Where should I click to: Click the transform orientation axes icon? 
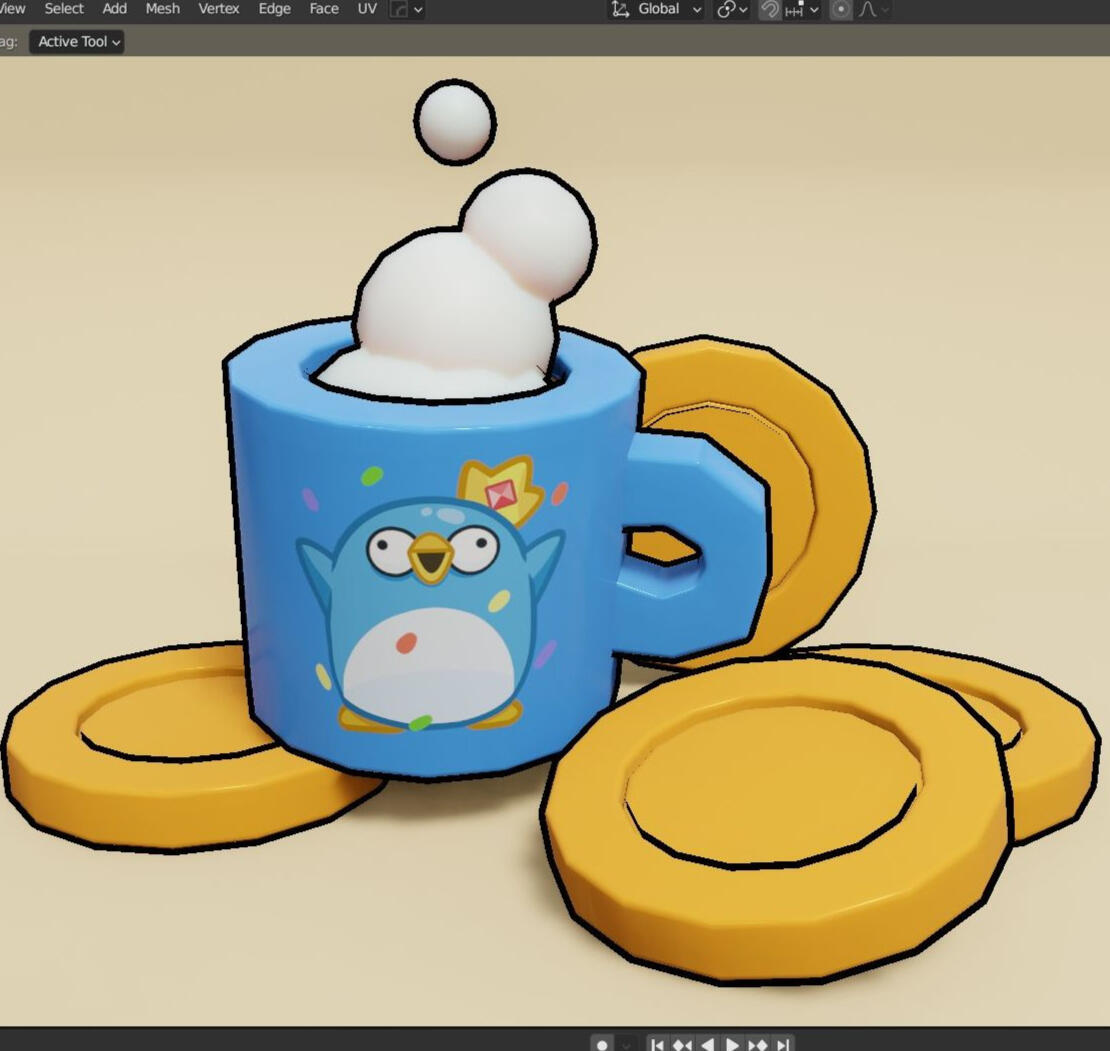click(621, 9)
